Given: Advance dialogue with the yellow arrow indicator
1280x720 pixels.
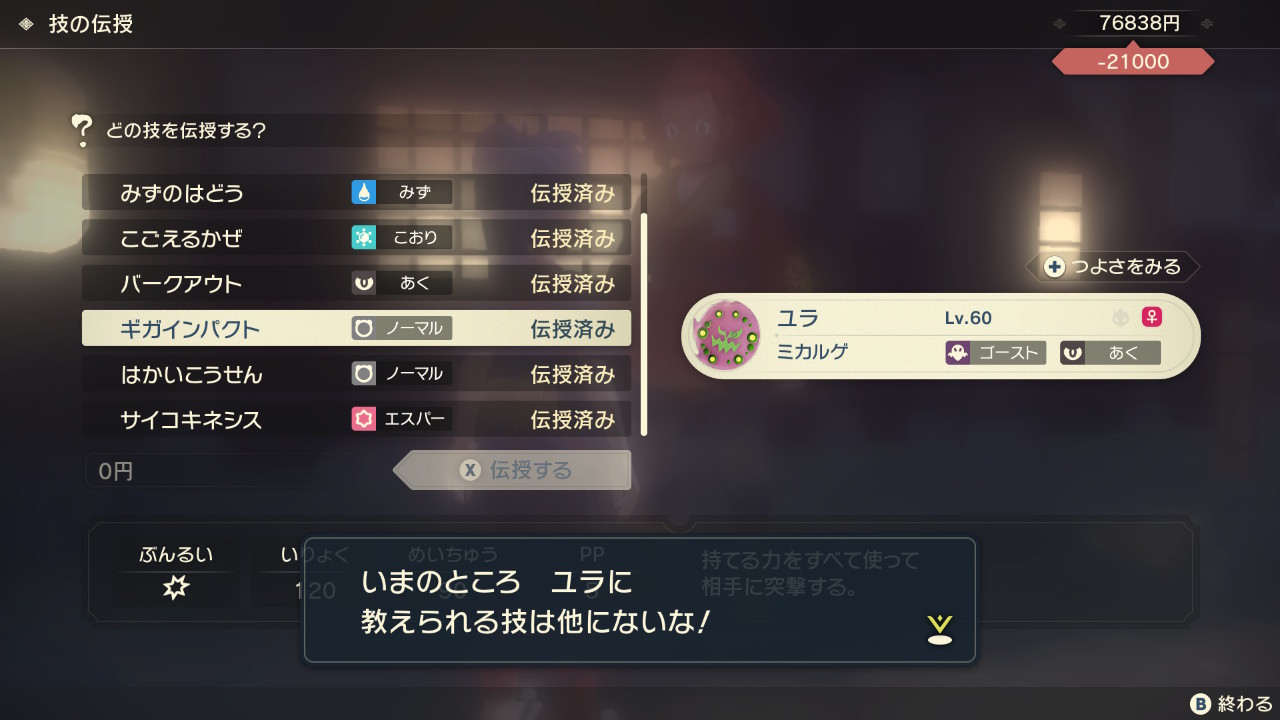Looking at the screenshot, I should point(939,628).
